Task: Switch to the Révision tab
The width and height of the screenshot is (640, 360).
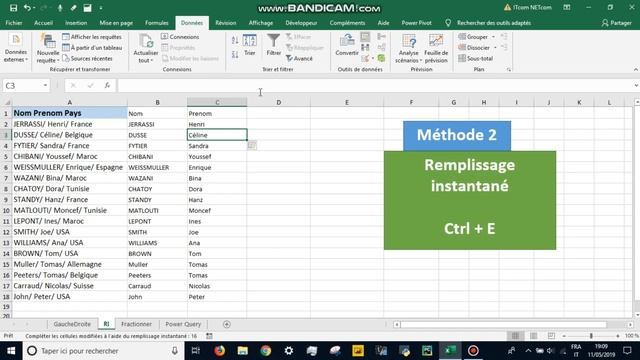Action: [226, 23]
